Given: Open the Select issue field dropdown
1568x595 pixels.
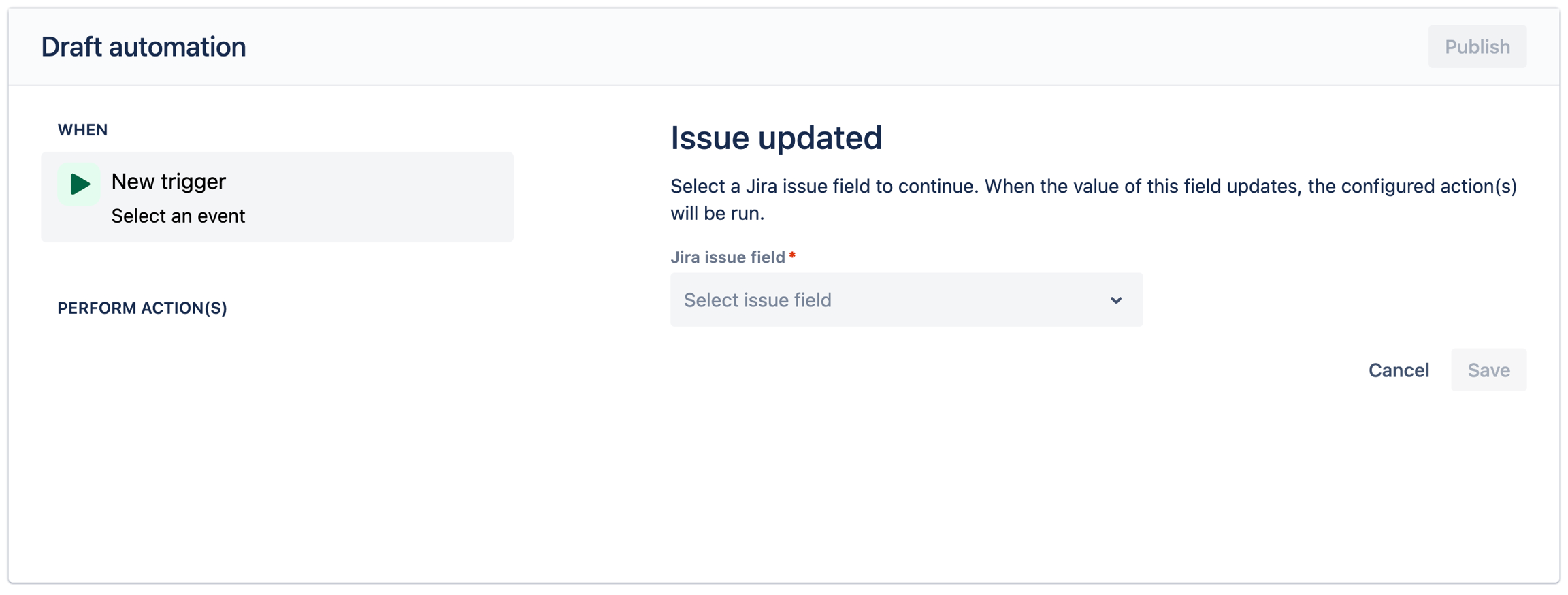Looking at the screenshot, I should tap(906, 300).
